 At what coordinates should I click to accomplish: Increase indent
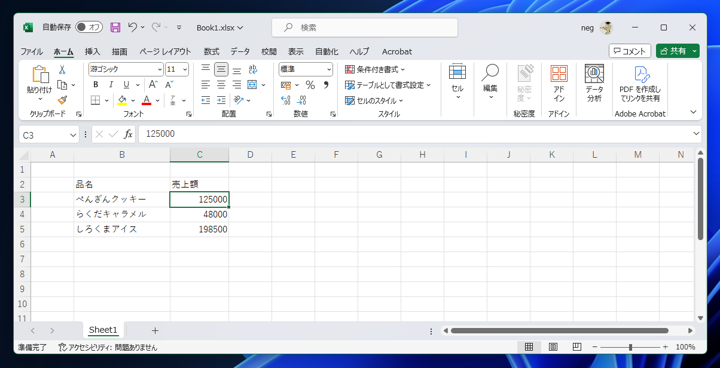pos(221,100)
